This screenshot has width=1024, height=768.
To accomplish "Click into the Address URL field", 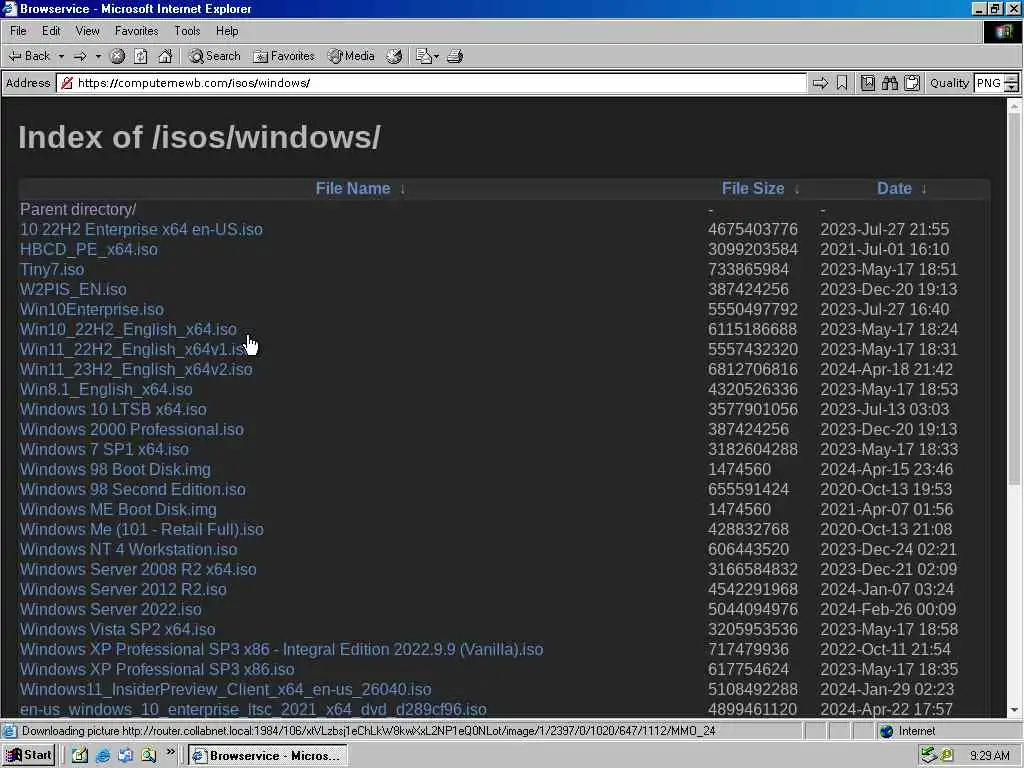I will pos(431,83).
